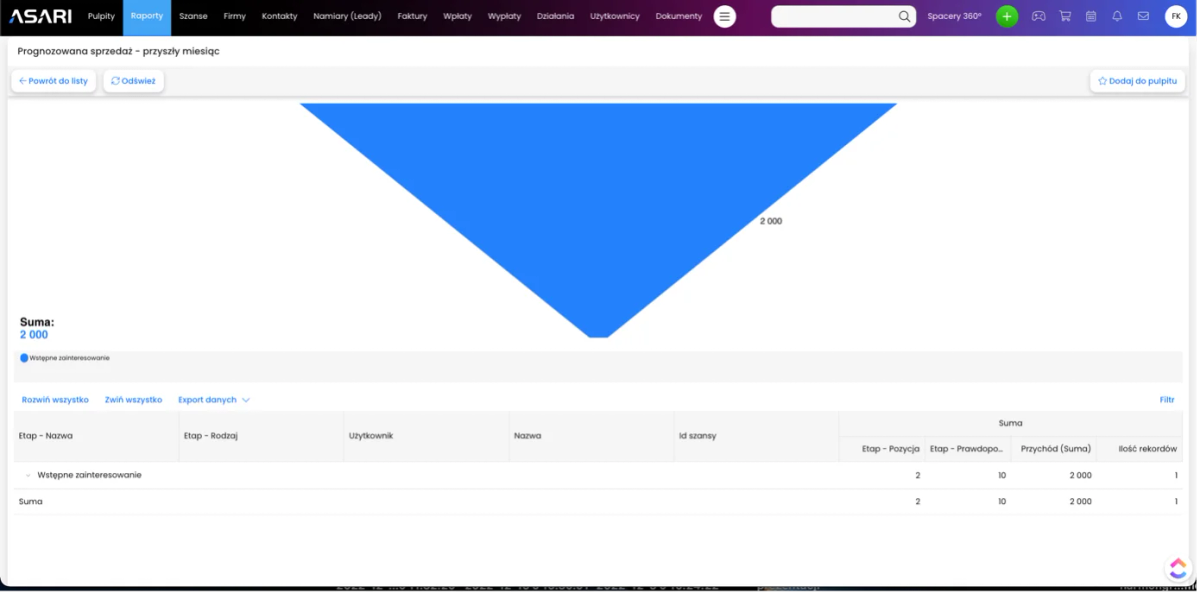Viewport: 1200px width, 593px height.
Task: Open the notifications bell
Action: point(1117,16)
